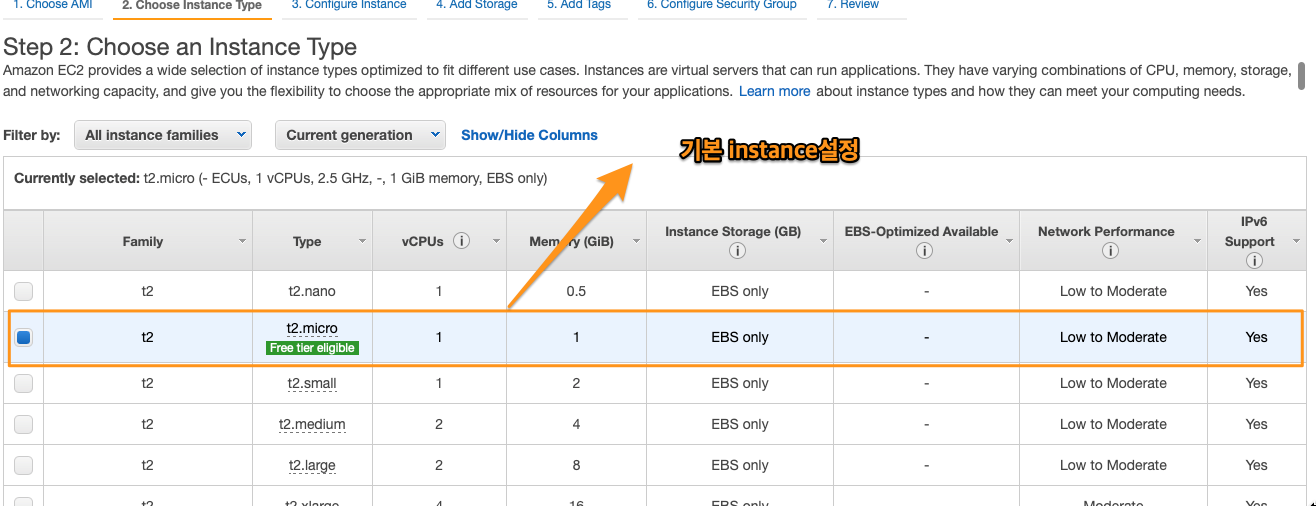The width and height of the screenshot is (1316, 506).
Task: Click the Family column sort arrow
Action: (x=242, y=242)
